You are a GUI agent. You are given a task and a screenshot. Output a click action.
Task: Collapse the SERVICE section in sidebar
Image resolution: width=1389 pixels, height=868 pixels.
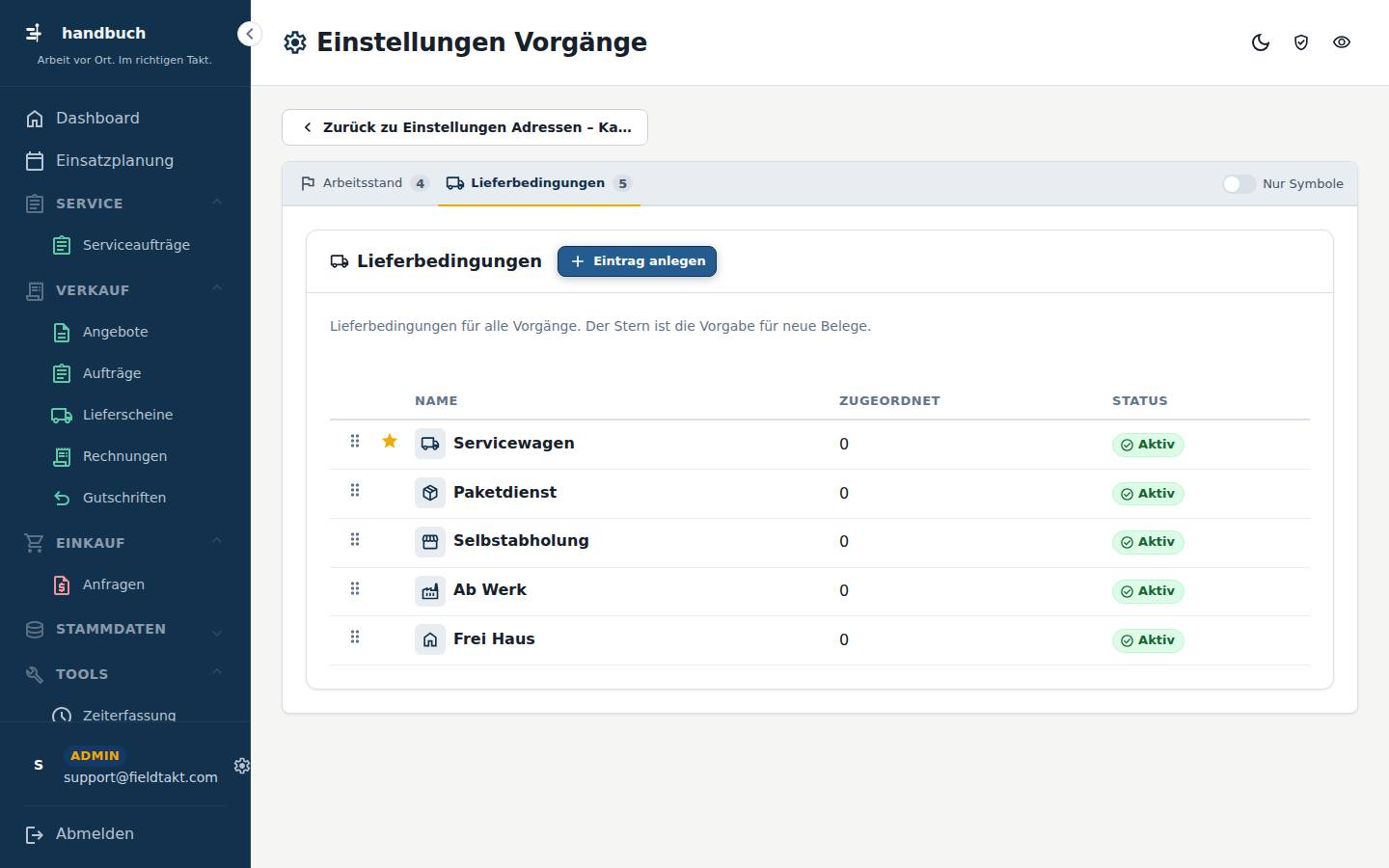(x=217, y=203)
